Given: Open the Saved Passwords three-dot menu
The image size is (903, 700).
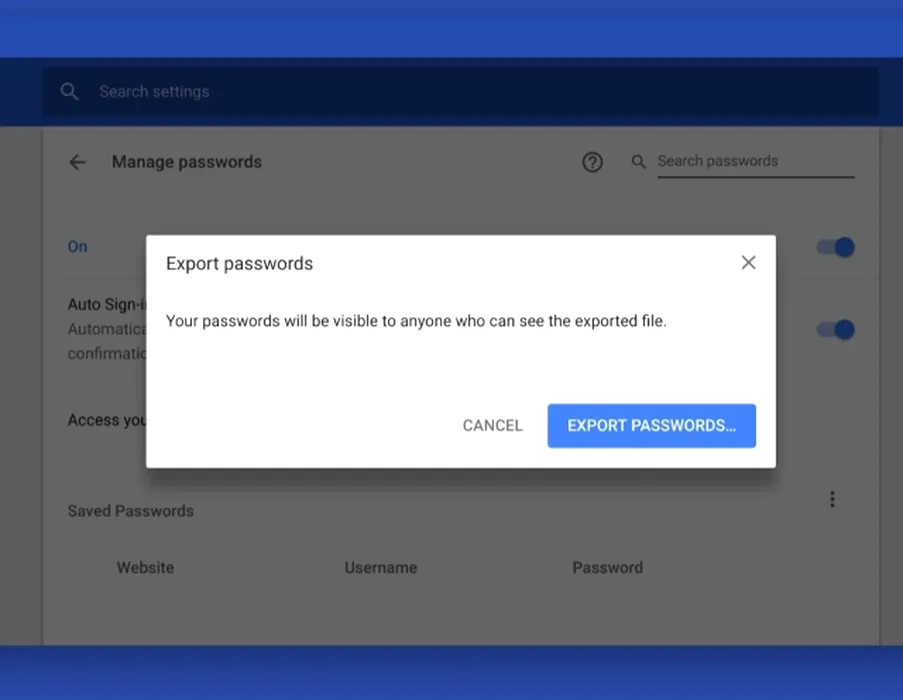Looking at the screenshot, I should click(x=832, y=499).
